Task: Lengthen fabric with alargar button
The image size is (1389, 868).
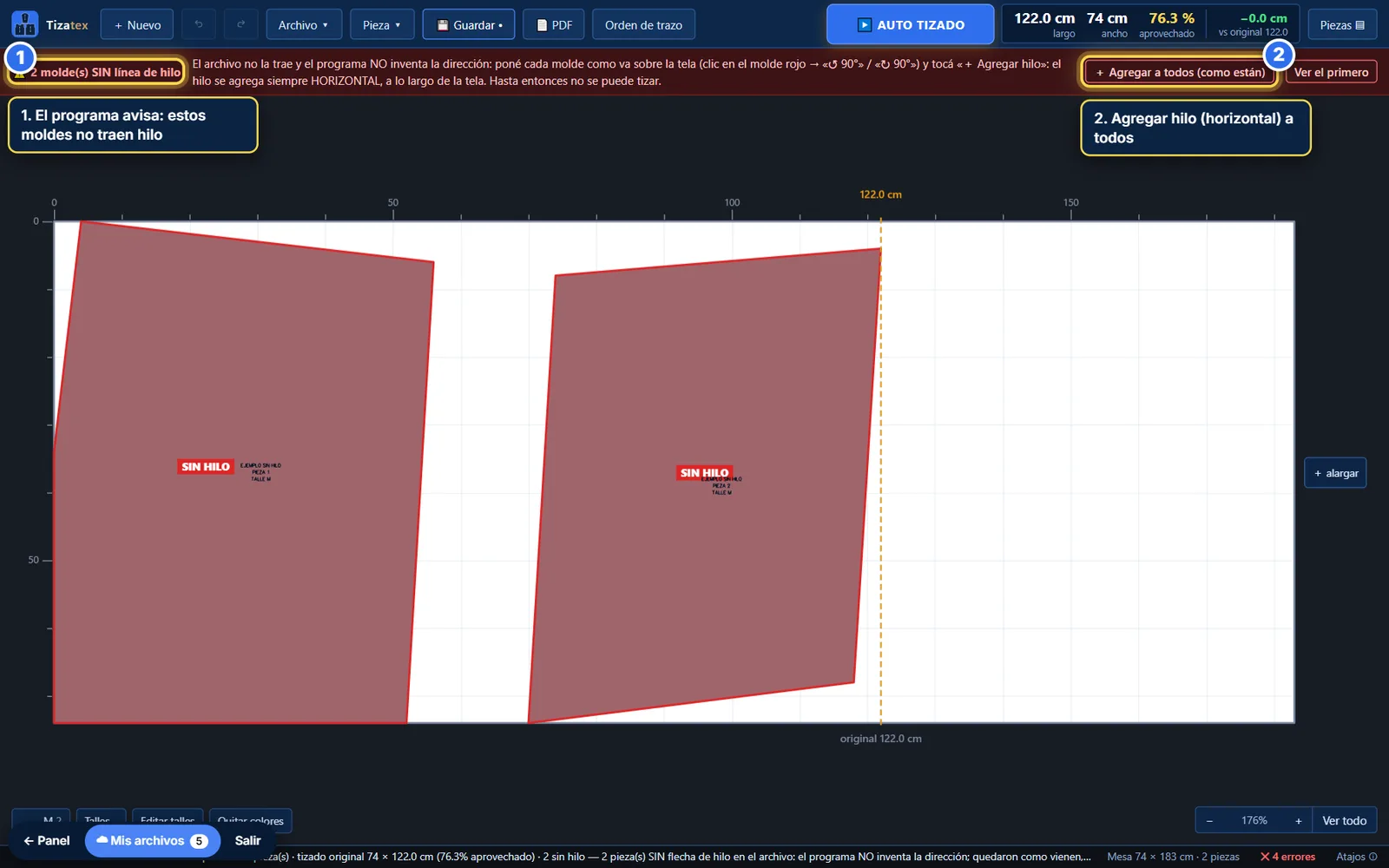Action: click(1335, 473)
